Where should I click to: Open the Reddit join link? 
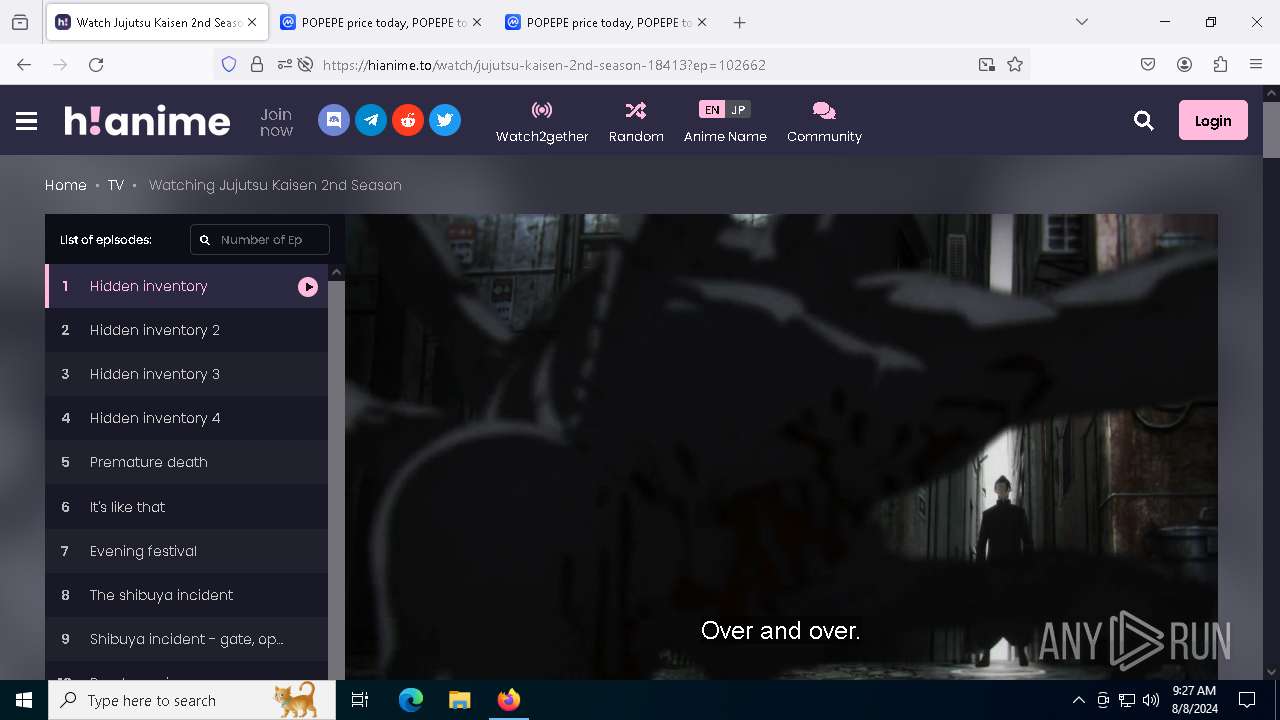point(408,120)
